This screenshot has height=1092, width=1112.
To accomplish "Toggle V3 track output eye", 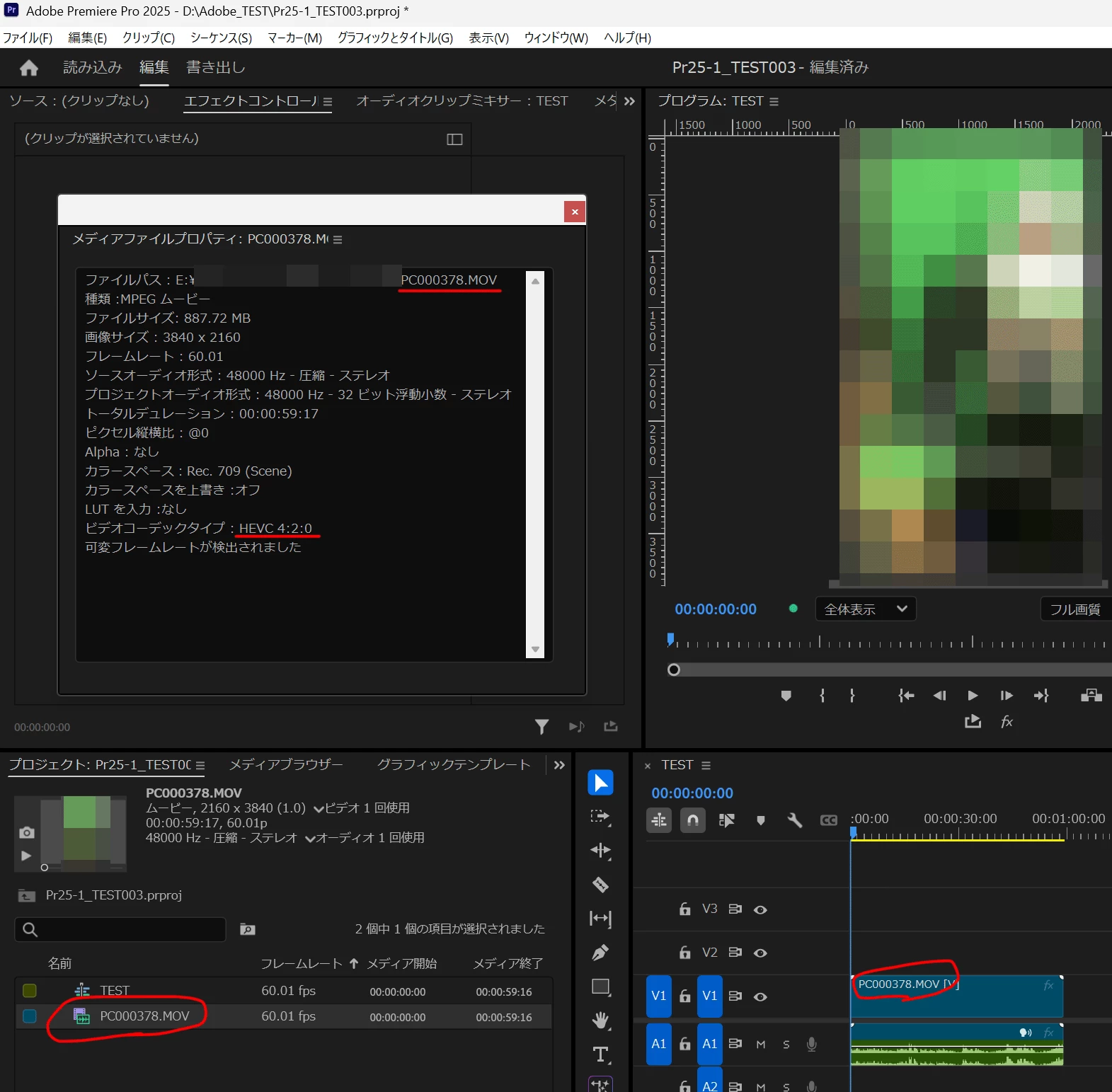I will click(x=760, y=909).
